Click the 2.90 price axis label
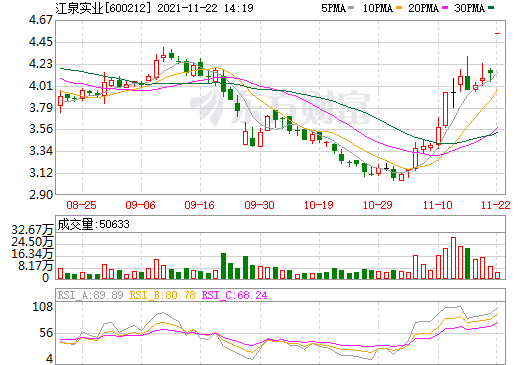The image size is (520, 365). 41,195
